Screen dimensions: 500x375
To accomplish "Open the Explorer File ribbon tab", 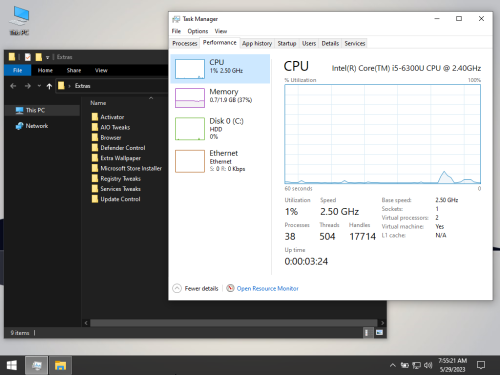I will [x=17, y=70].
